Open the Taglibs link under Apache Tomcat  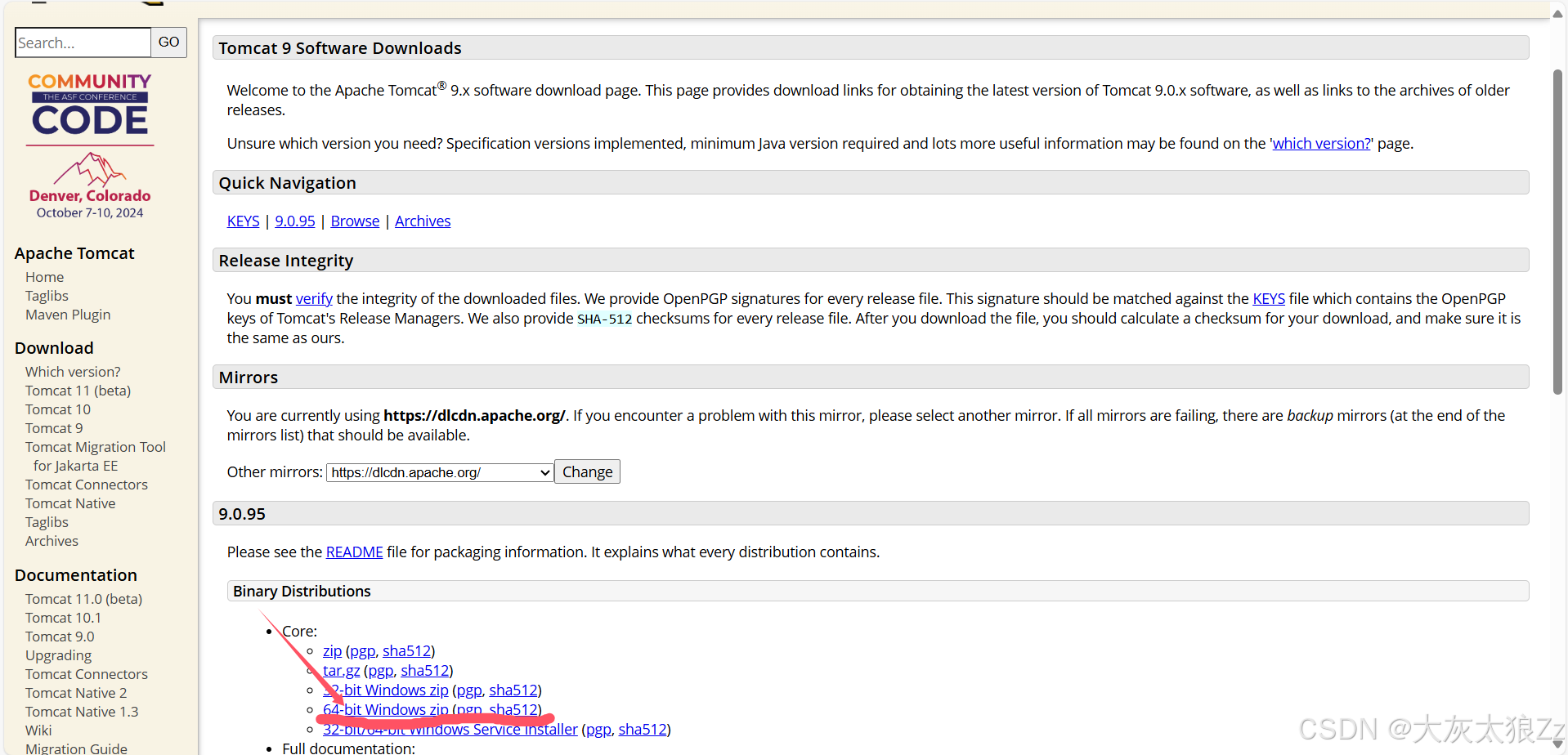point(47,296)
